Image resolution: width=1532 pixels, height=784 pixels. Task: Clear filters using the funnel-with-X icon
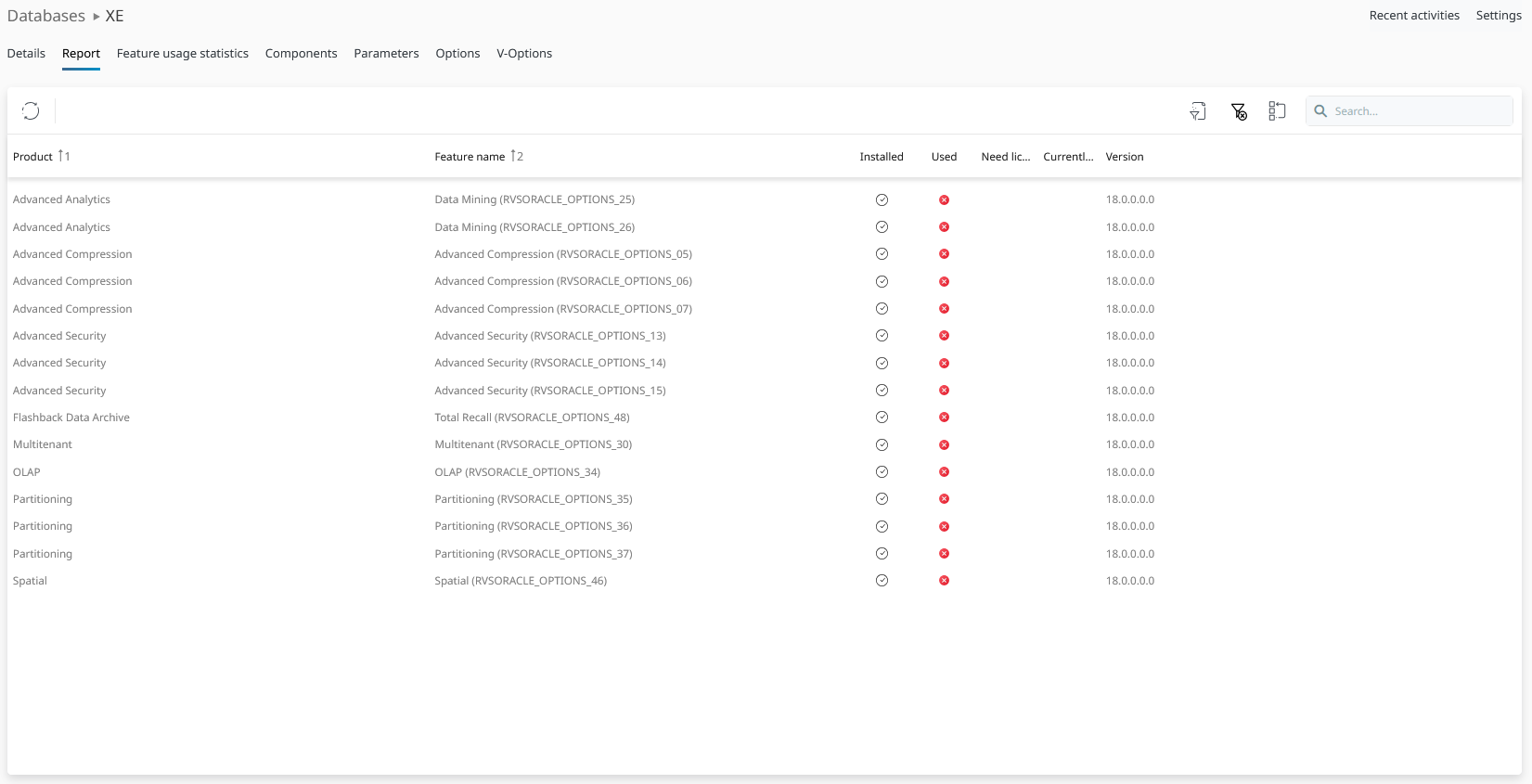1239,111
